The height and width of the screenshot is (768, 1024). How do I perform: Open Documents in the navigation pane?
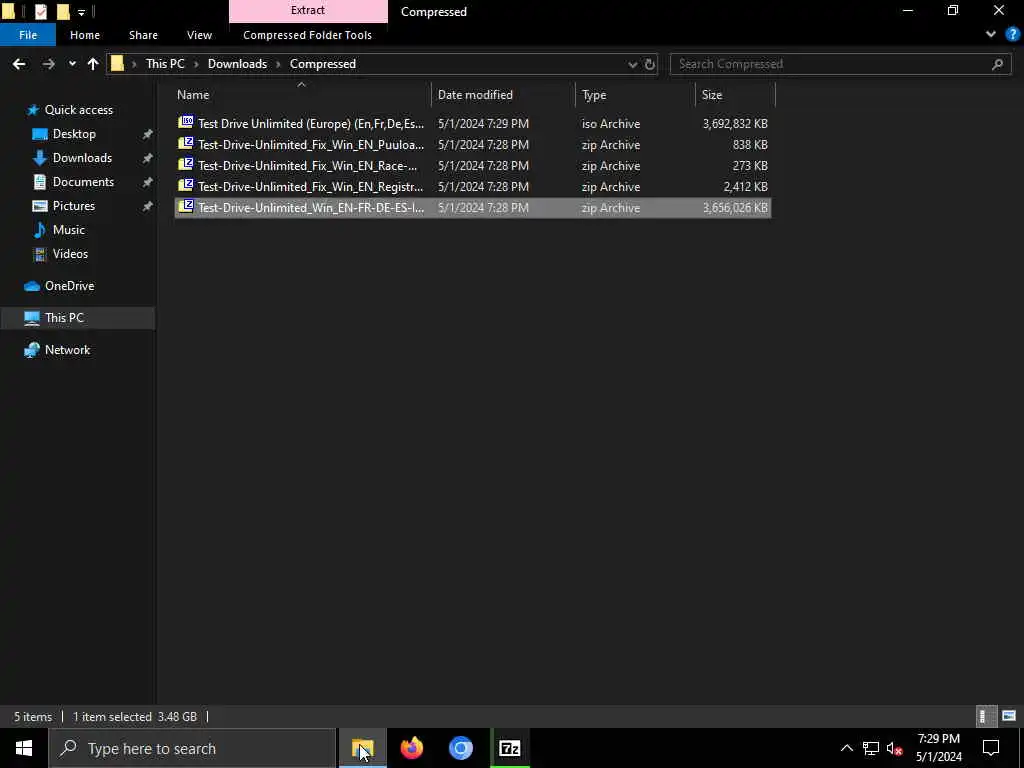(x=83, y=182)
